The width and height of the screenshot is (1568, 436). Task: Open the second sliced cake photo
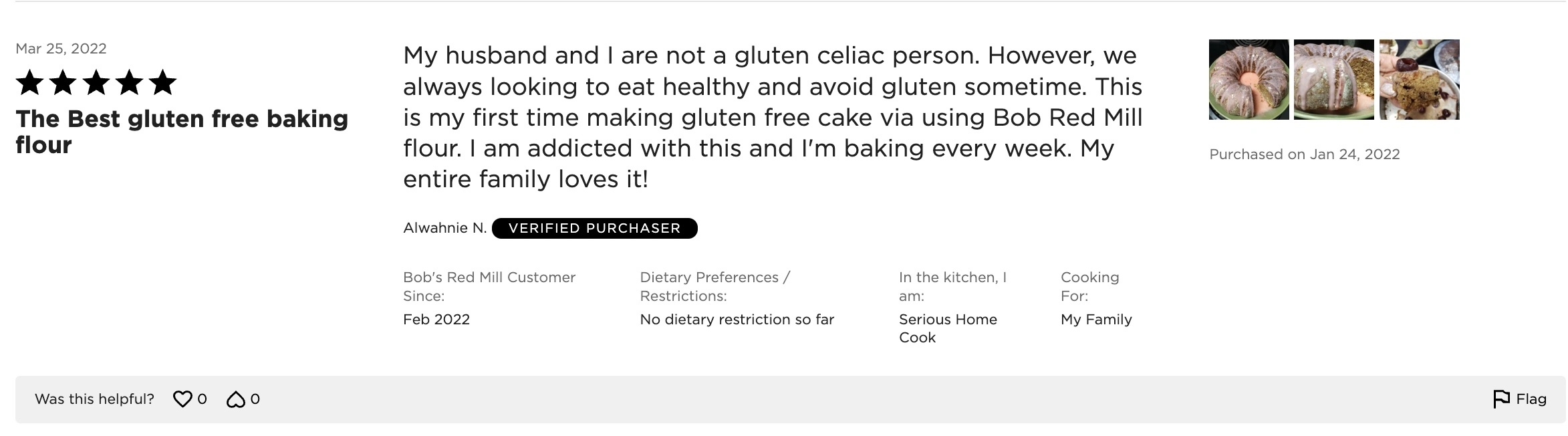tap(1333, 80)
